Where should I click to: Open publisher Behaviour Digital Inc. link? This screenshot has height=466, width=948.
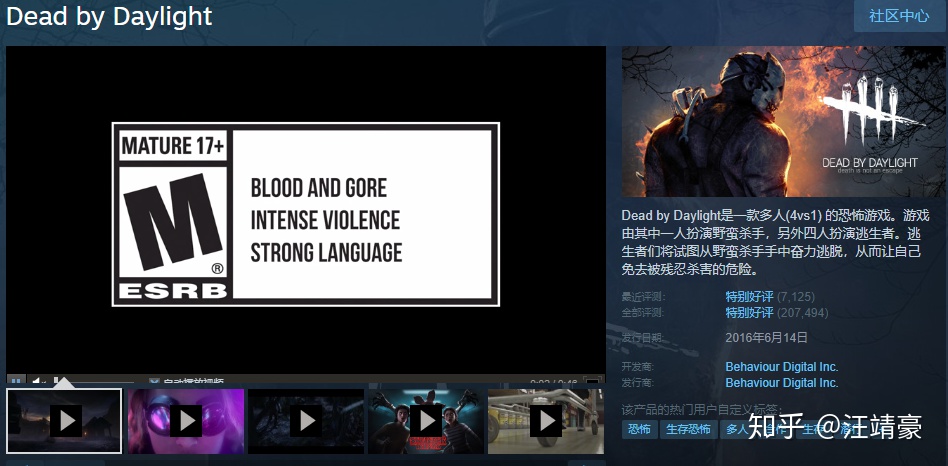782,383
